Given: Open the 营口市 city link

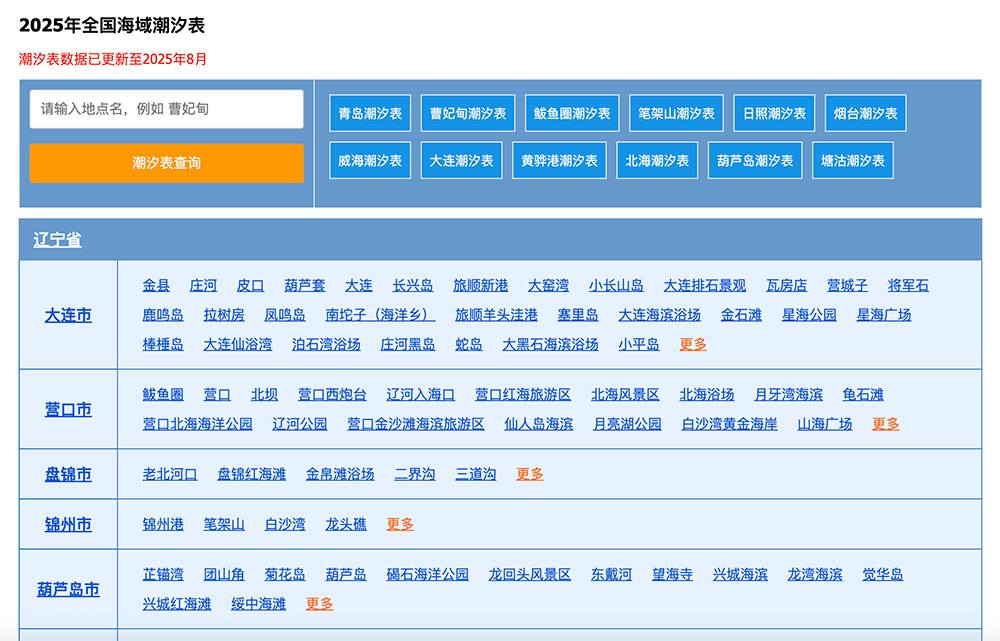Looking at the screenshot, I should click(x=68, y=409).
